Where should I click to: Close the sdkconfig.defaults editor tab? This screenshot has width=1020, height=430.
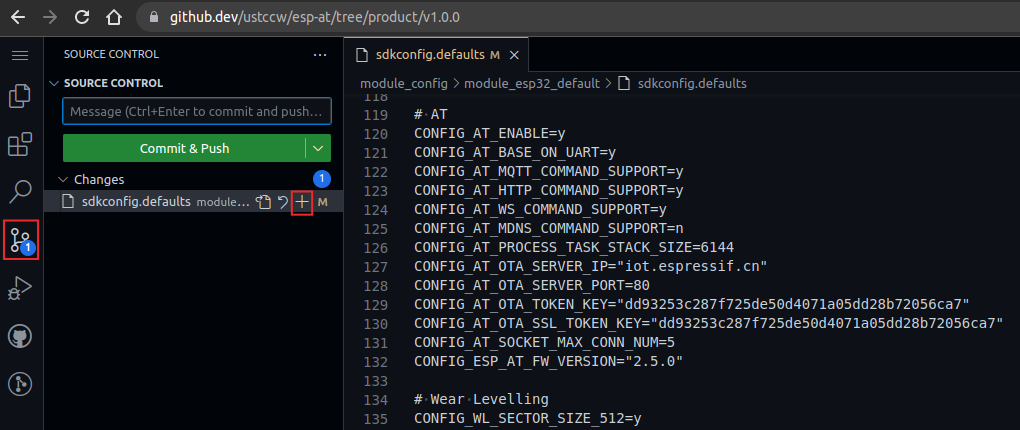513,54
